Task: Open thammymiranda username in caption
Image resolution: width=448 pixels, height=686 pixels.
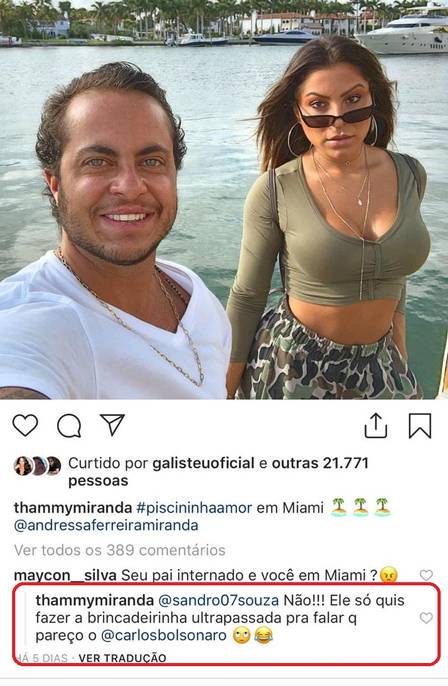Action: point(73,508)
